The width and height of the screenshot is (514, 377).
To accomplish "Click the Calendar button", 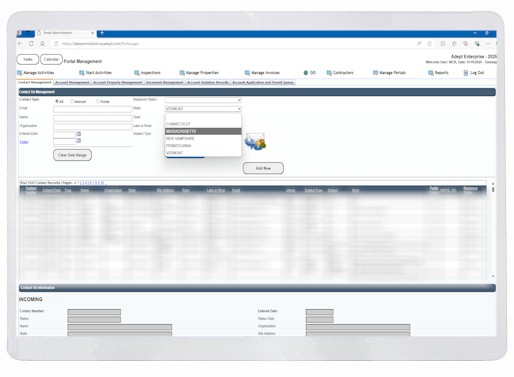I will [51, 59].
